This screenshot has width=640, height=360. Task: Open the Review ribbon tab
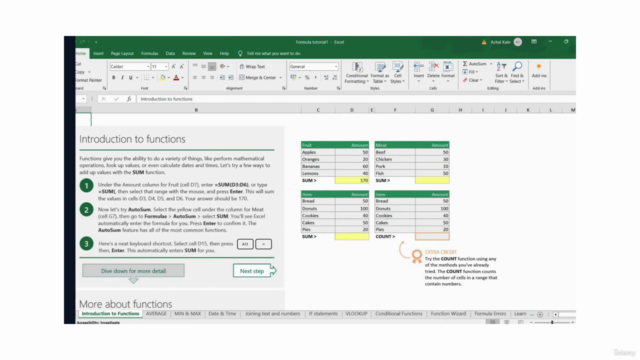189,53
